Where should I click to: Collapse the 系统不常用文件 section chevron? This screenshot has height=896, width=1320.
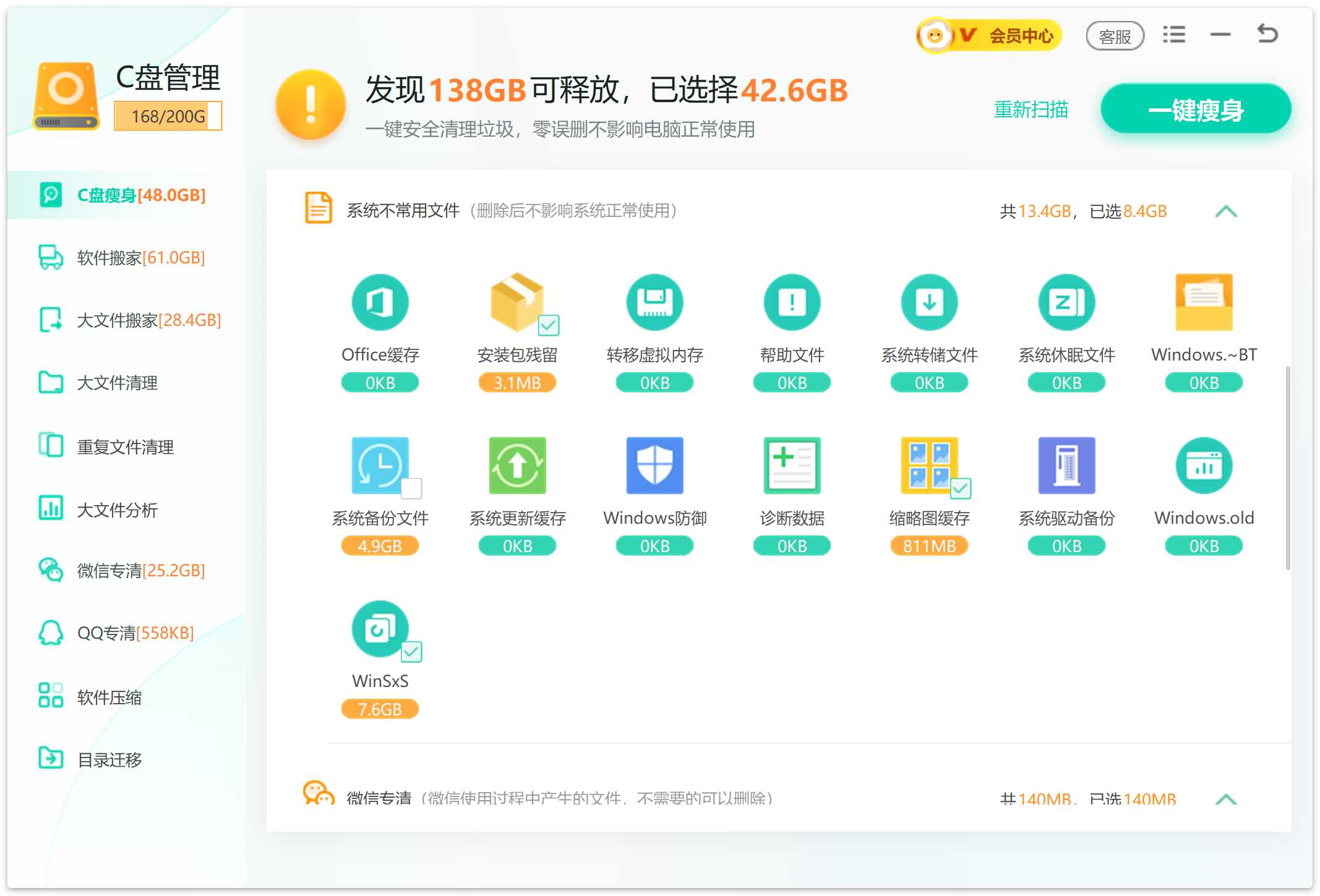pos(1225,211)
